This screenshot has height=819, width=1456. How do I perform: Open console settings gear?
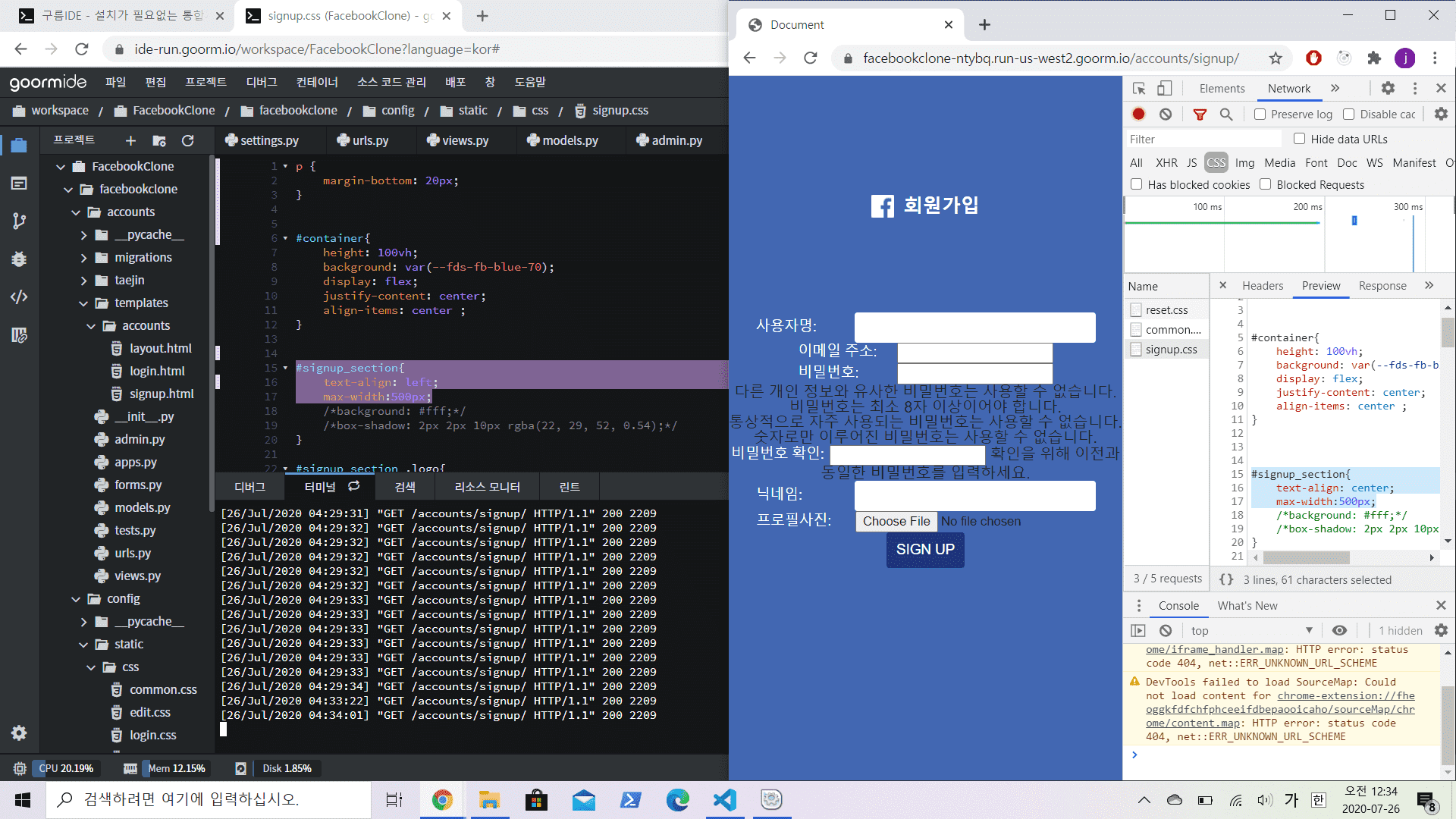[x=1441, y=630]
